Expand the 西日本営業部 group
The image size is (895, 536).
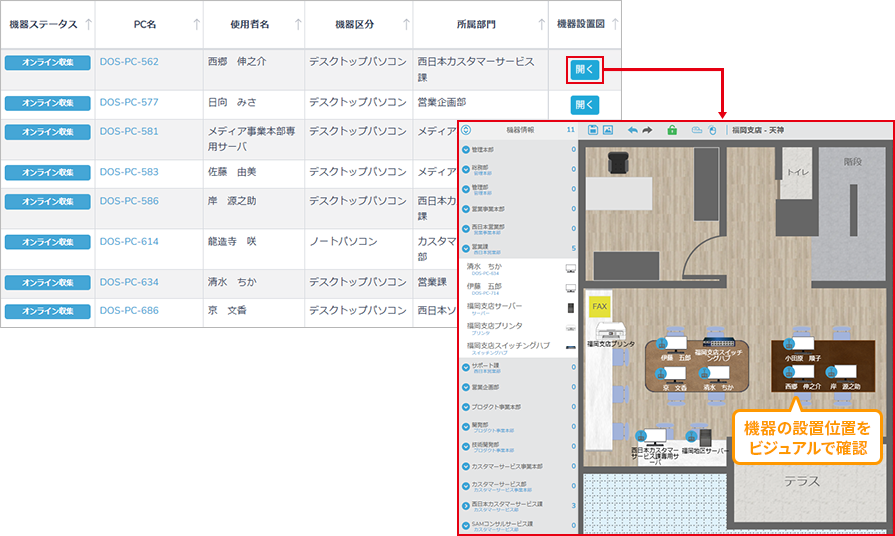466,229
